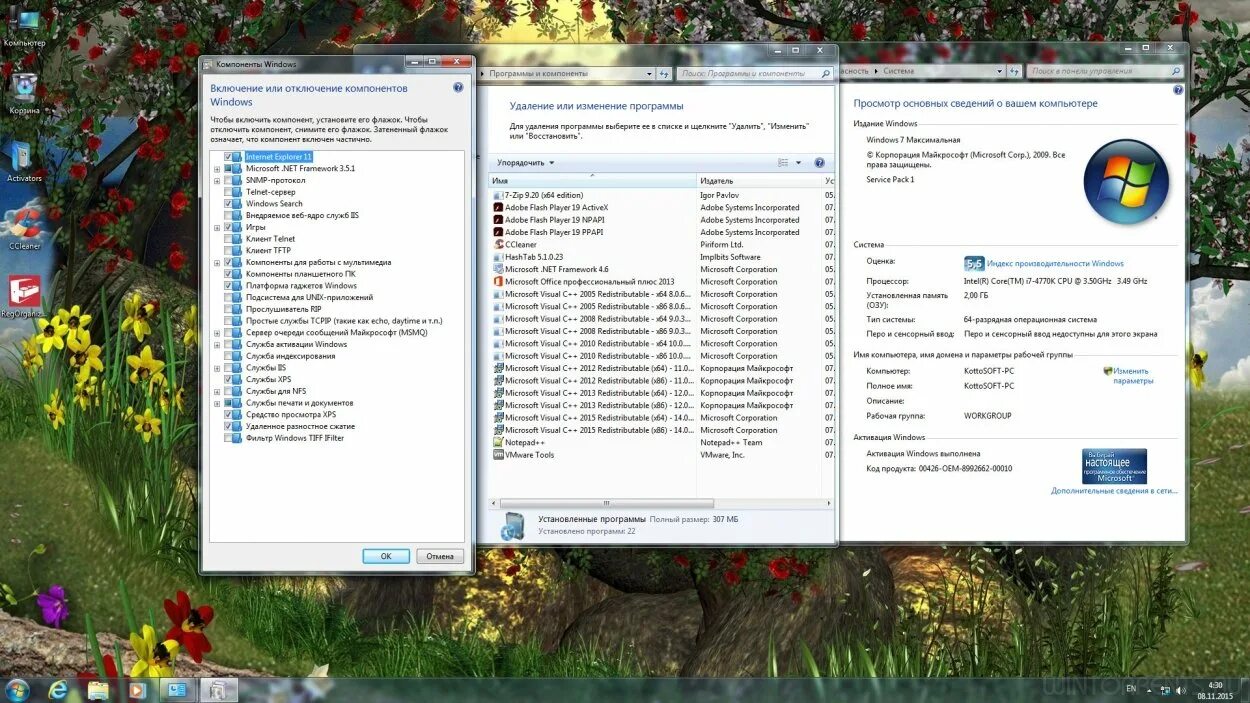Click the Adobe Flash Player 19 ActiveX icon
The height and width of the screenshot is (703, 1250).
click(x=498, y=207)
